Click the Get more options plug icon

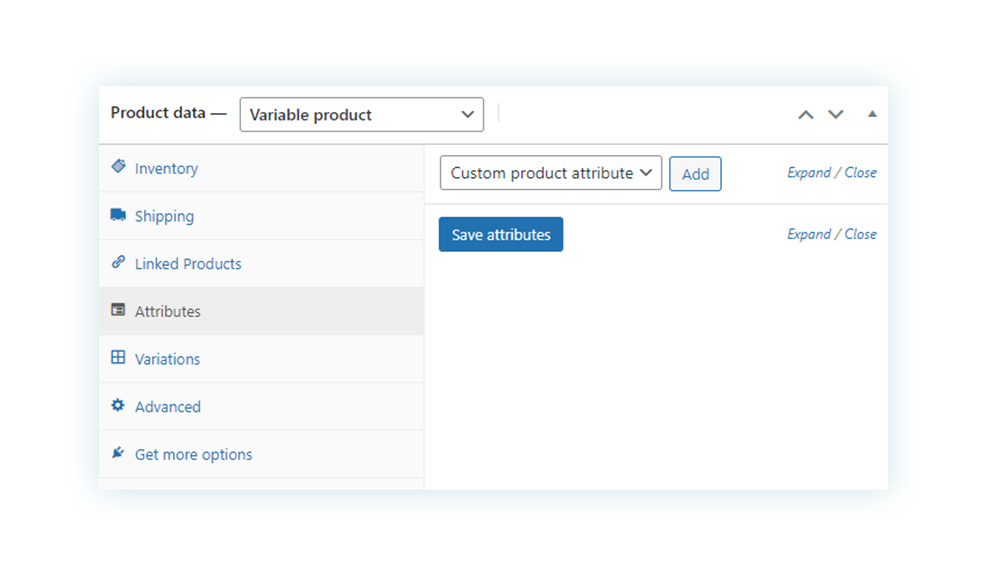point(118,453)
